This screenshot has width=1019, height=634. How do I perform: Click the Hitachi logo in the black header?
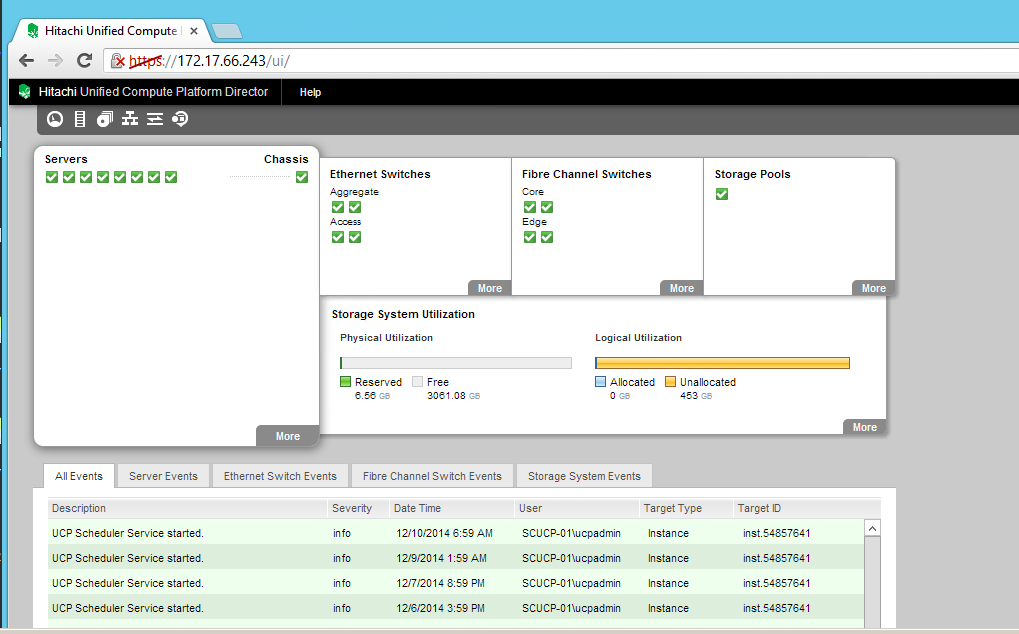click(25, 92)
